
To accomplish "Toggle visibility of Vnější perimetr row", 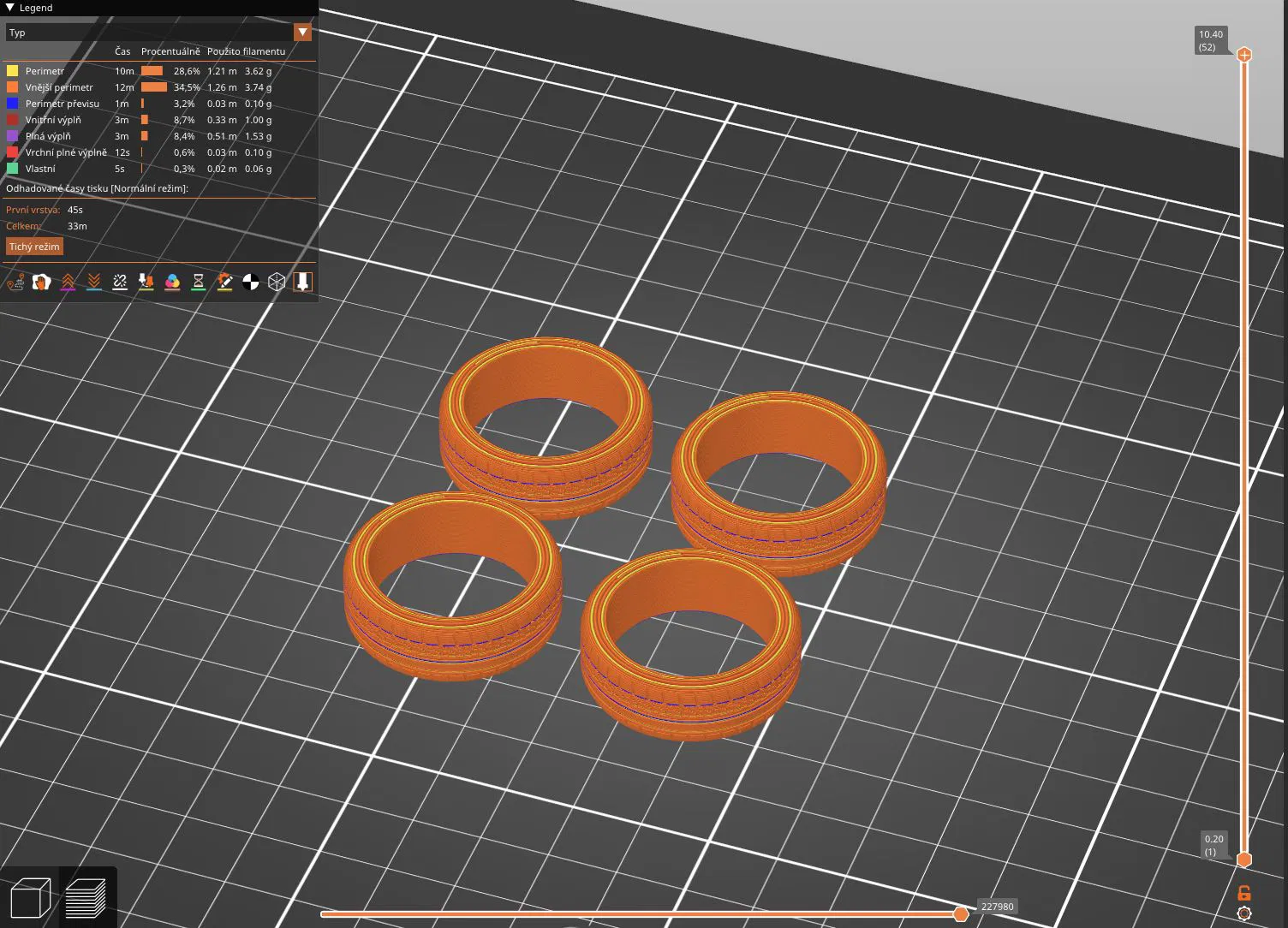I will click(x=159, y=87).
